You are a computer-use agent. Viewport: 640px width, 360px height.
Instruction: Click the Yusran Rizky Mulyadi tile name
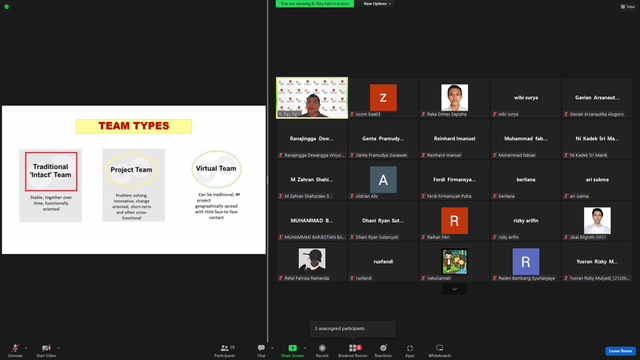(597, 261)
